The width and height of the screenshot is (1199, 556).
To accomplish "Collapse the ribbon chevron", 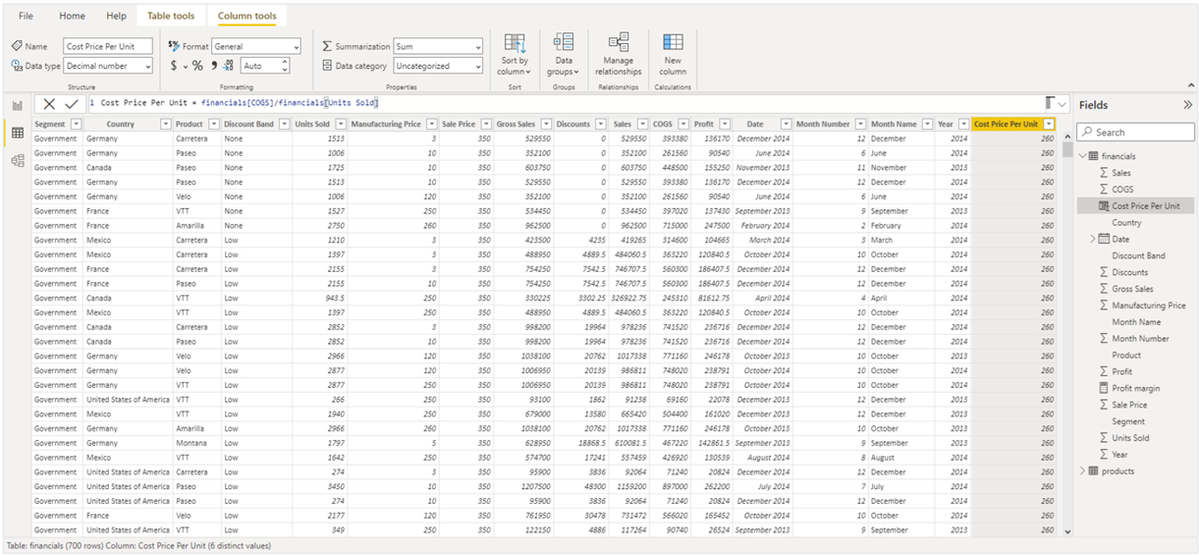I will [1190, 86].
